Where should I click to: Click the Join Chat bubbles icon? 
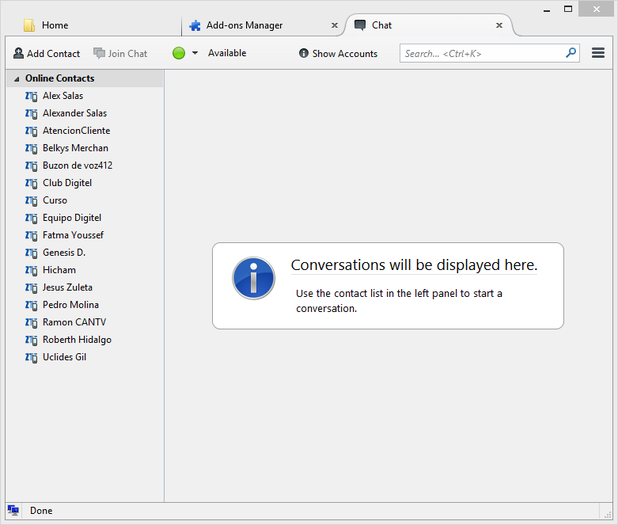coord(99,53)
